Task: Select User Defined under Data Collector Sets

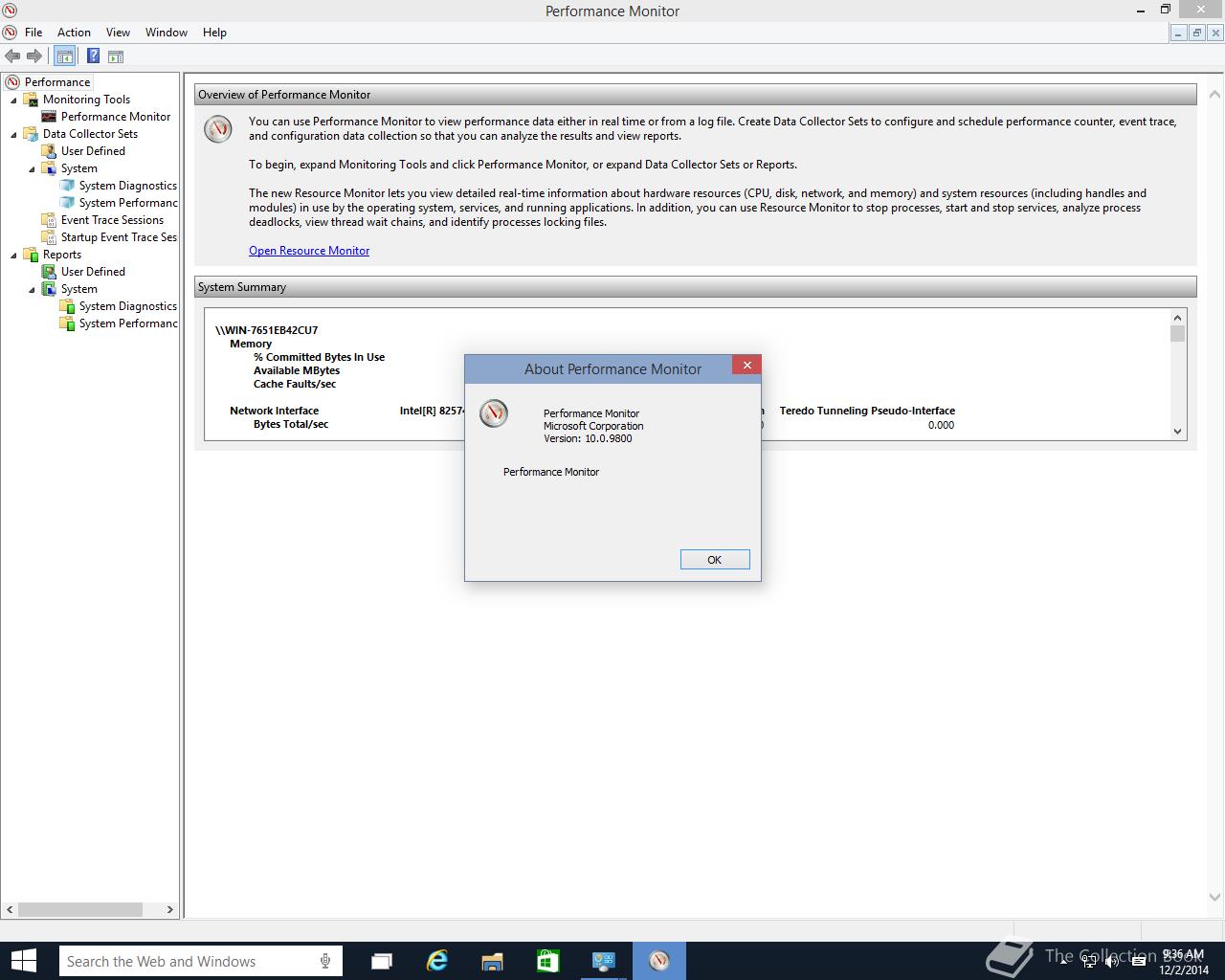Action: 93,151
